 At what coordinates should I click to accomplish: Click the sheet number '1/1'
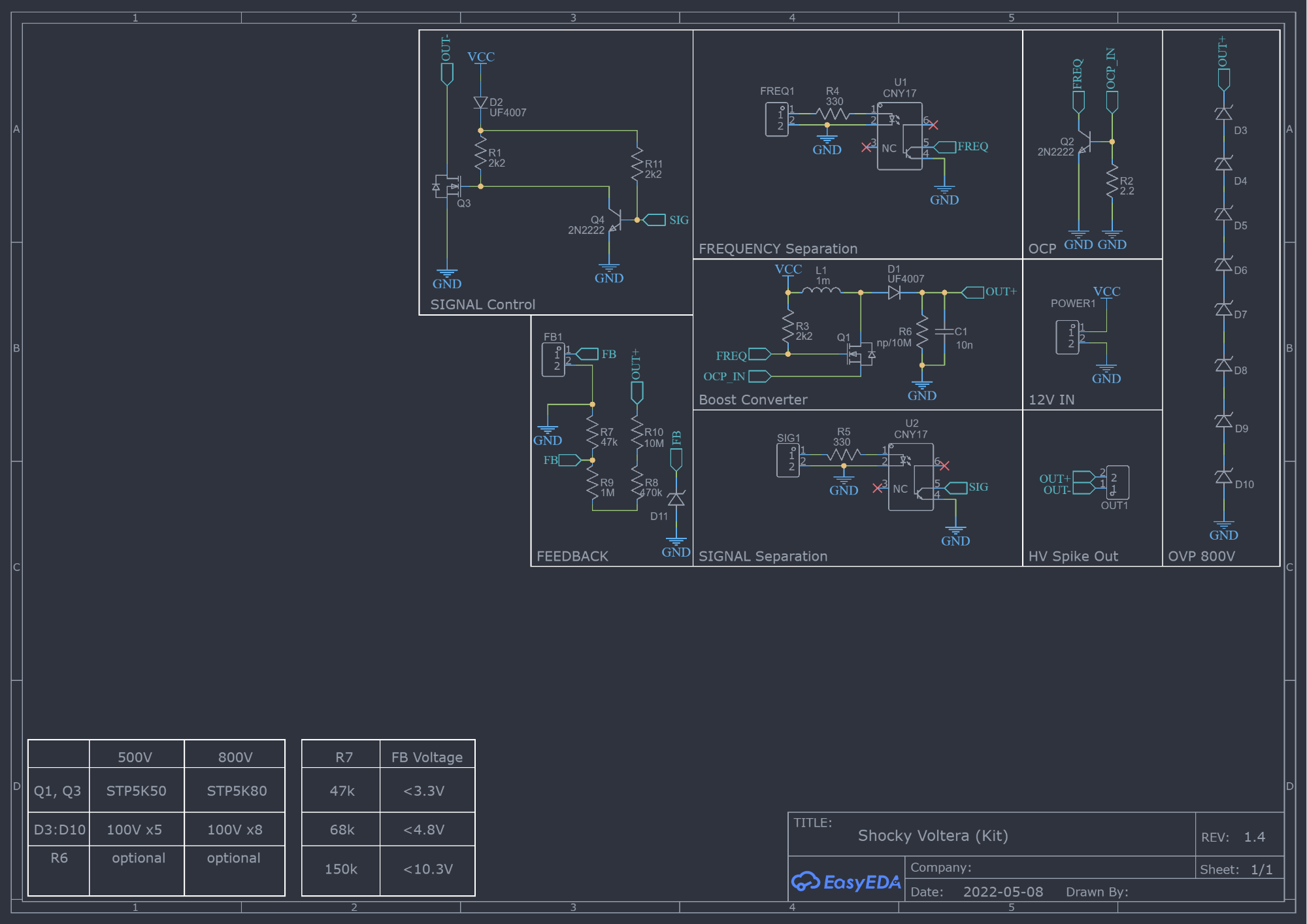click(x=1261, y=870)
